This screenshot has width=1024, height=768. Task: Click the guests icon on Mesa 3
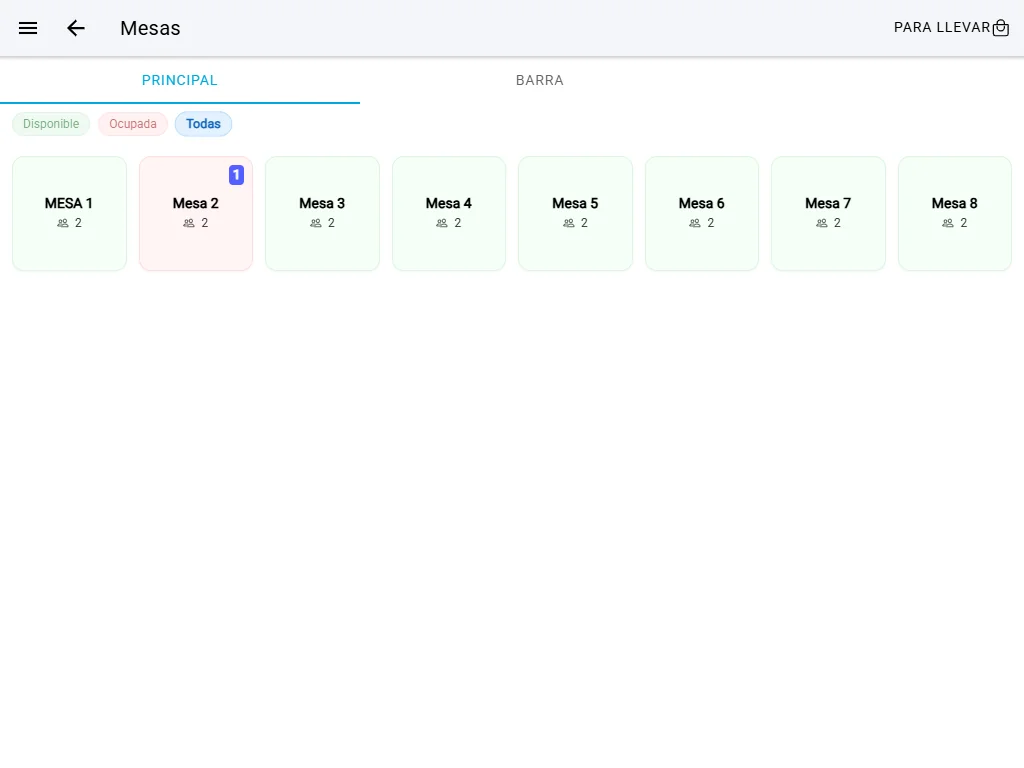(x=315, y=223)
